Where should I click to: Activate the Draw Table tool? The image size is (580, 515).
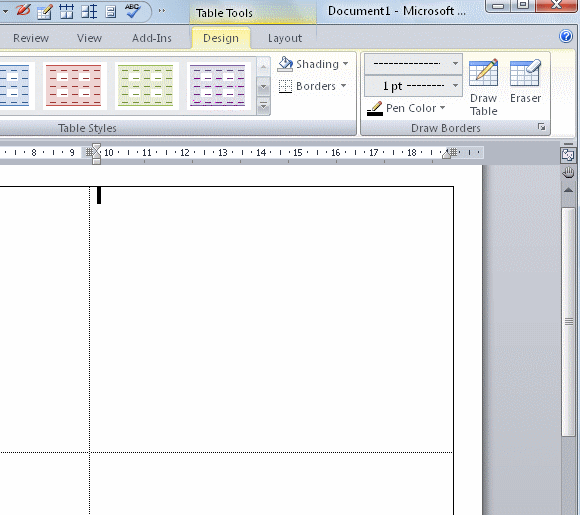click(483, 87)
